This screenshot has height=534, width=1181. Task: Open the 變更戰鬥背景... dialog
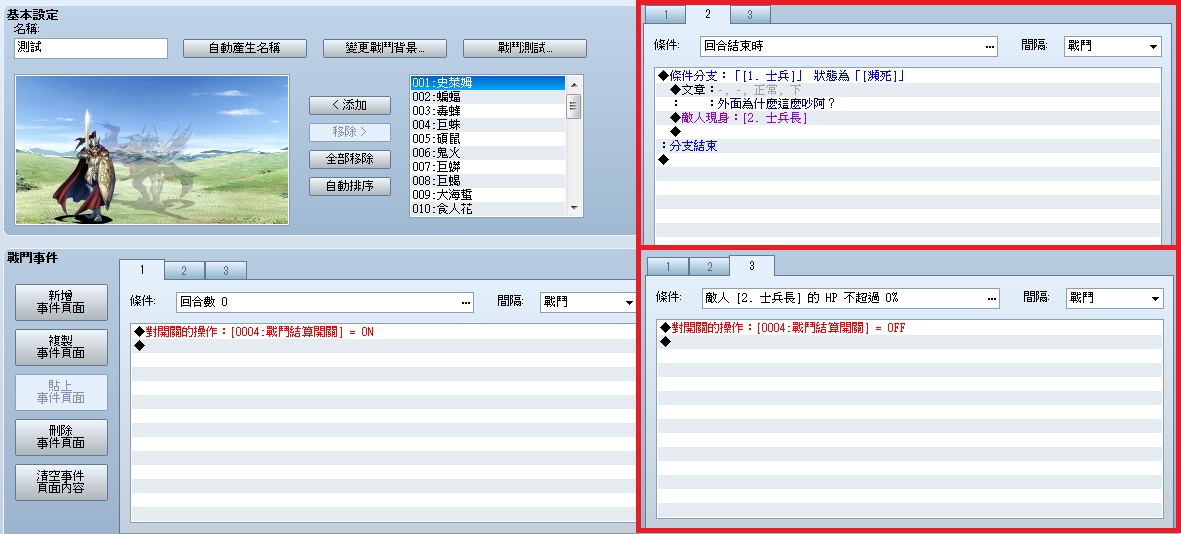385,48
